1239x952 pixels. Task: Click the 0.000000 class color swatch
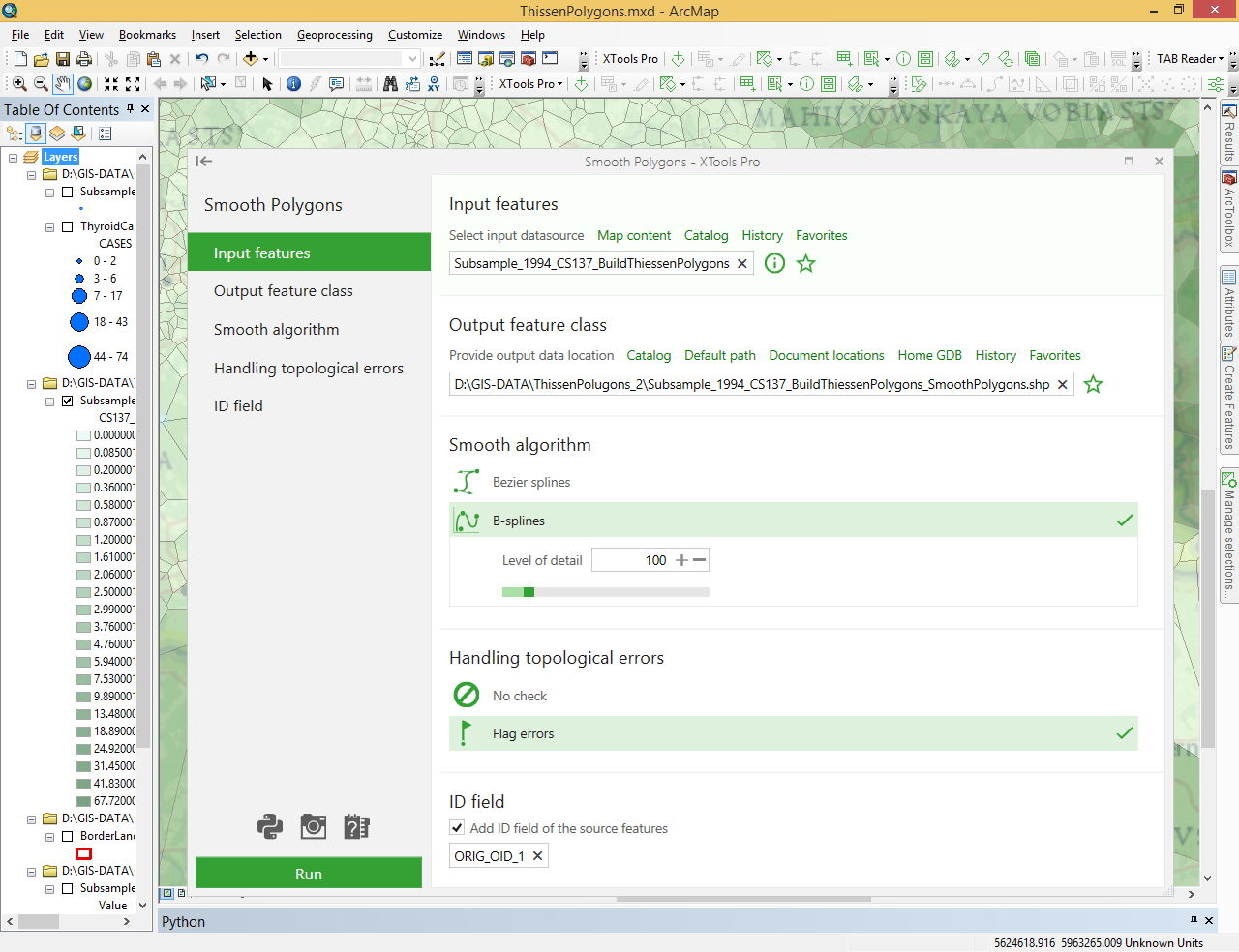83,435
